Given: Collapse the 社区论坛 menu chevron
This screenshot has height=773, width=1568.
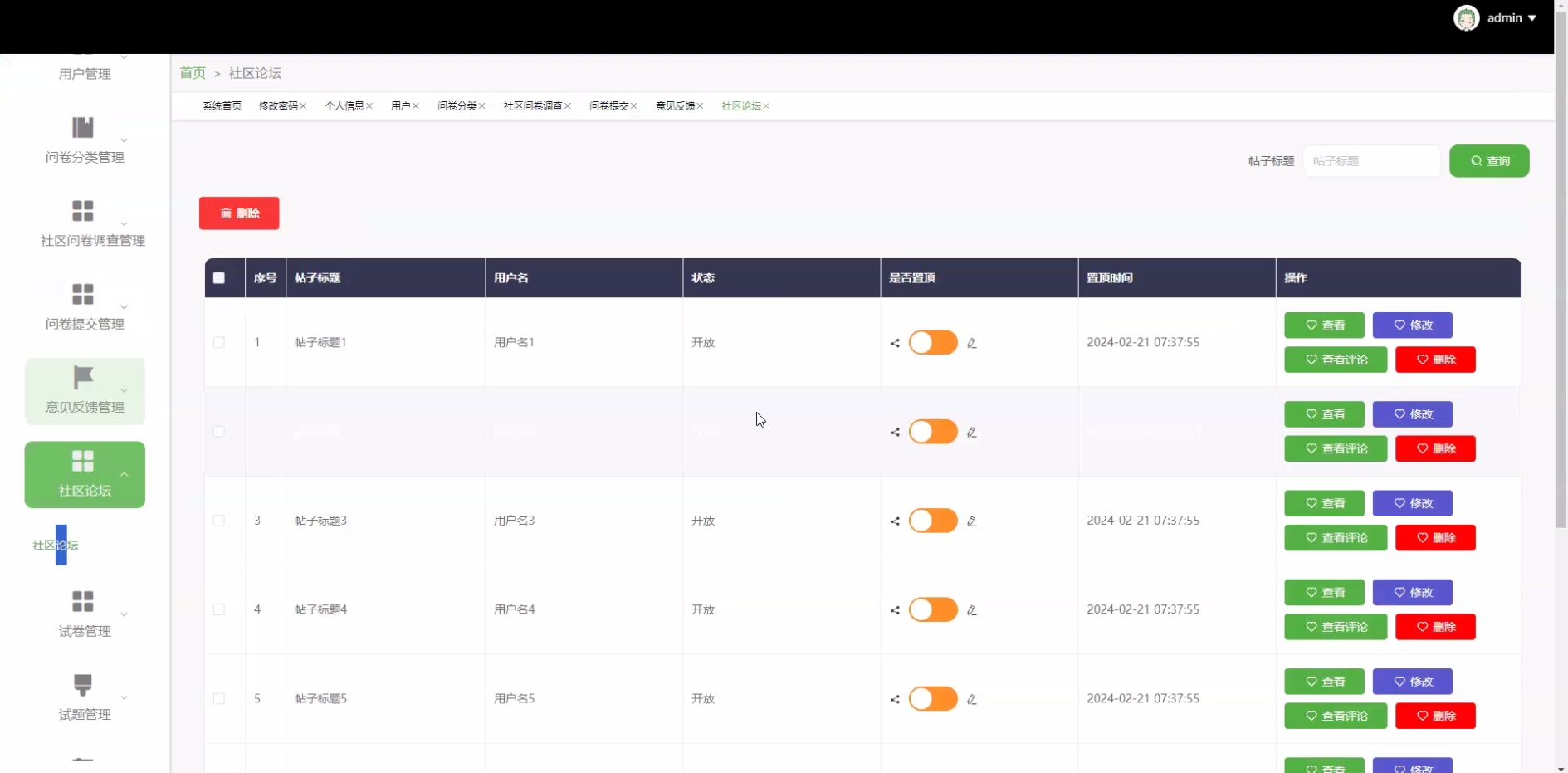Looking at the screenshot, I should point(125,474).
